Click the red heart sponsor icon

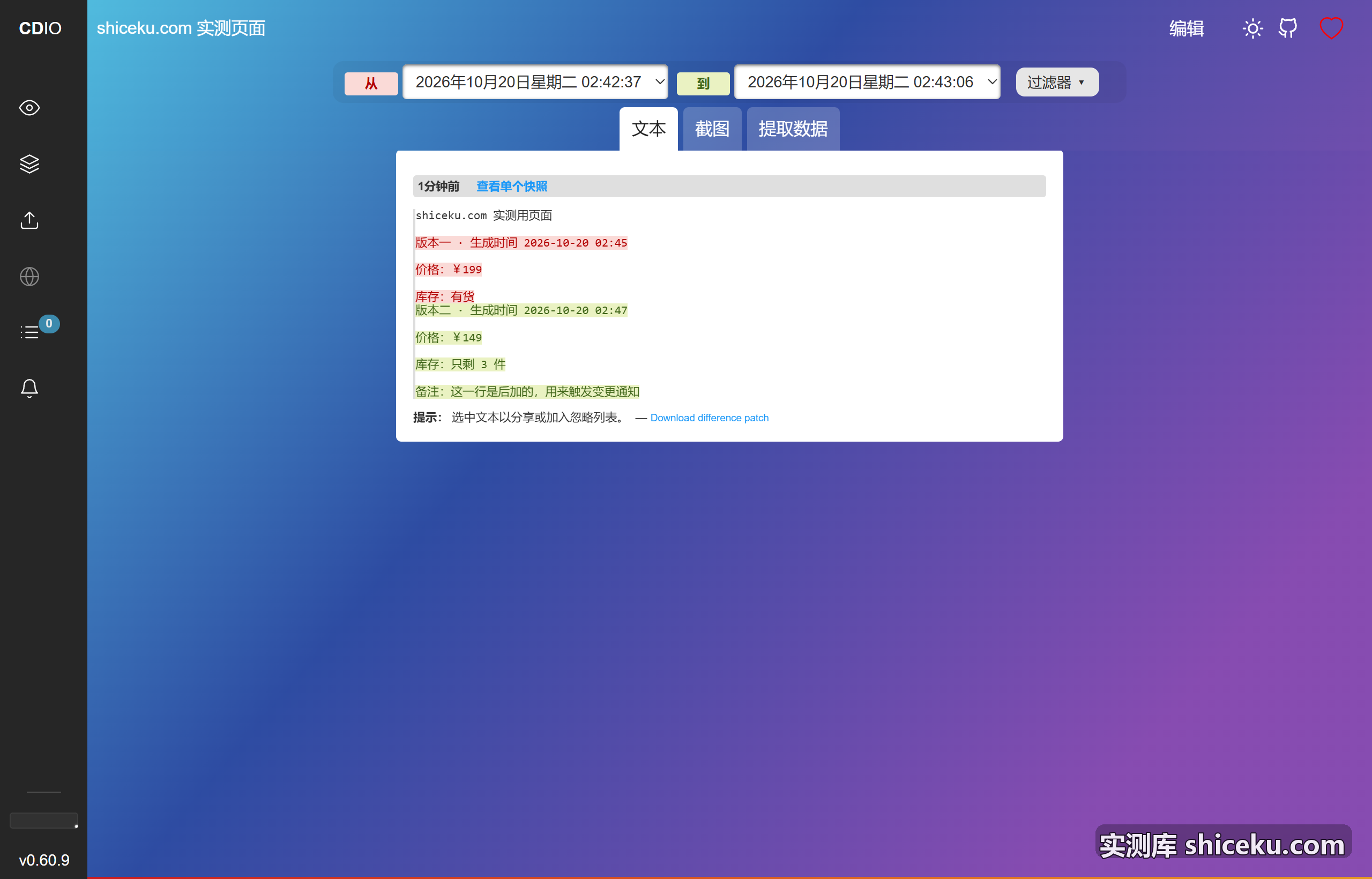(1331, 28)
